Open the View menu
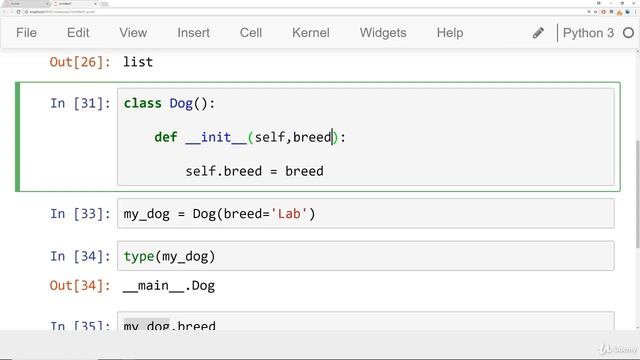 pyautogui.click(x=133, y=33)
